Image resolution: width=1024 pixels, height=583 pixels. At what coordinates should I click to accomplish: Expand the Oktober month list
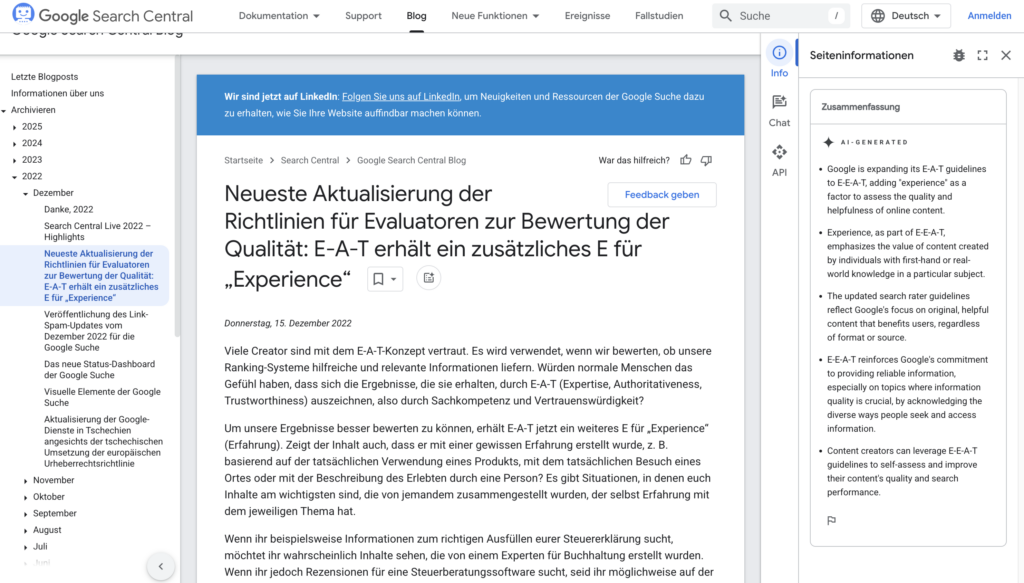(25, 497)
